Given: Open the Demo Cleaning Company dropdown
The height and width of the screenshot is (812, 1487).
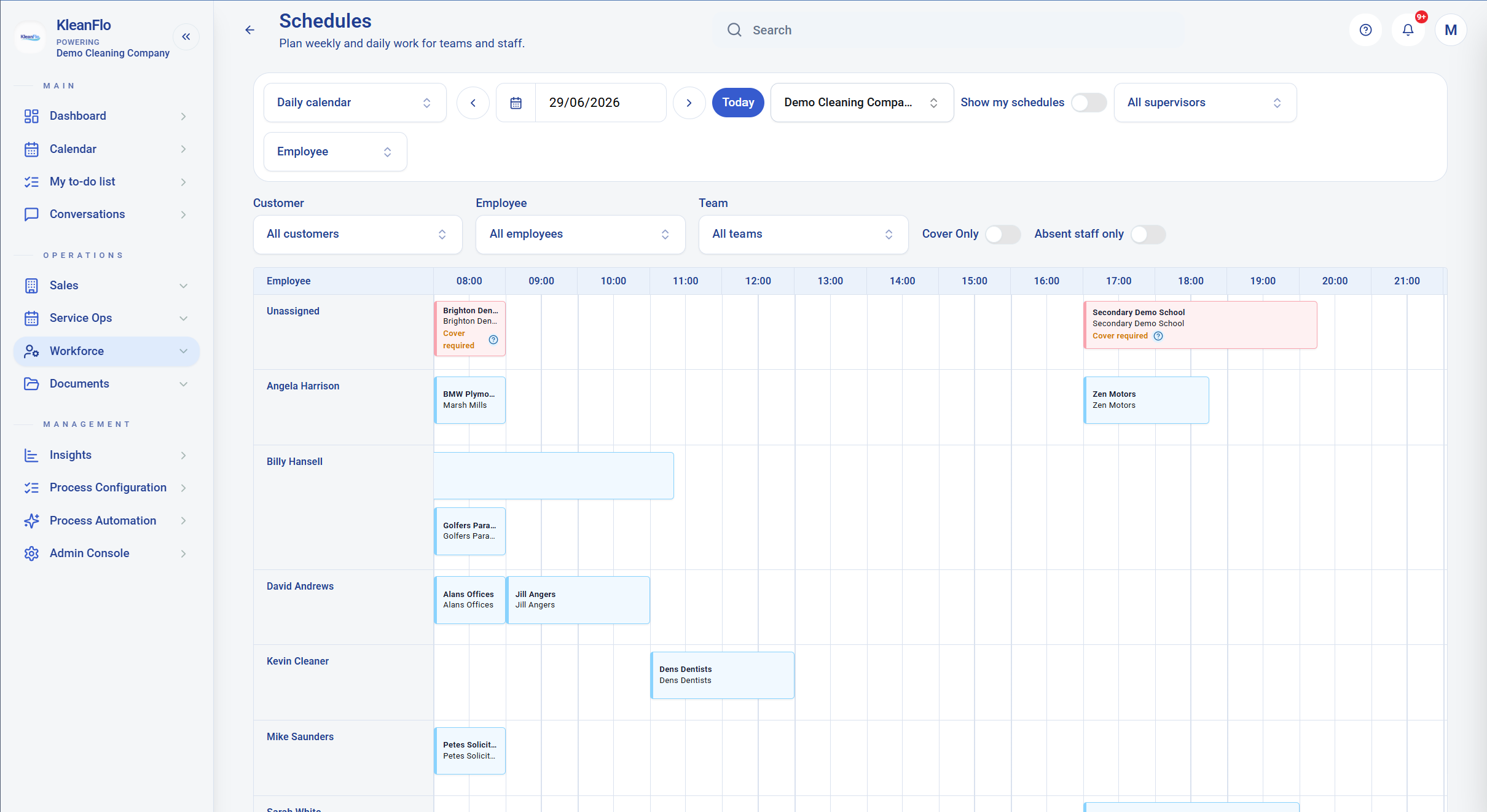Looking at the screenshot, I should (861, 103).
